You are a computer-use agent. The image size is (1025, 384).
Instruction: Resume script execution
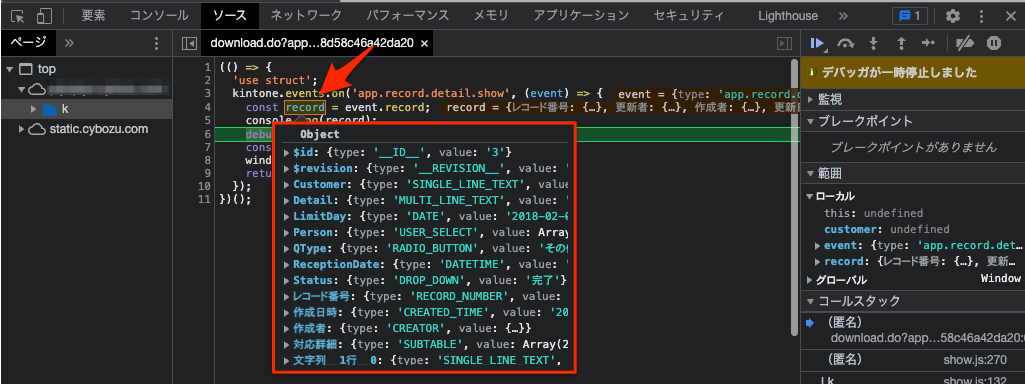(817, 43)
